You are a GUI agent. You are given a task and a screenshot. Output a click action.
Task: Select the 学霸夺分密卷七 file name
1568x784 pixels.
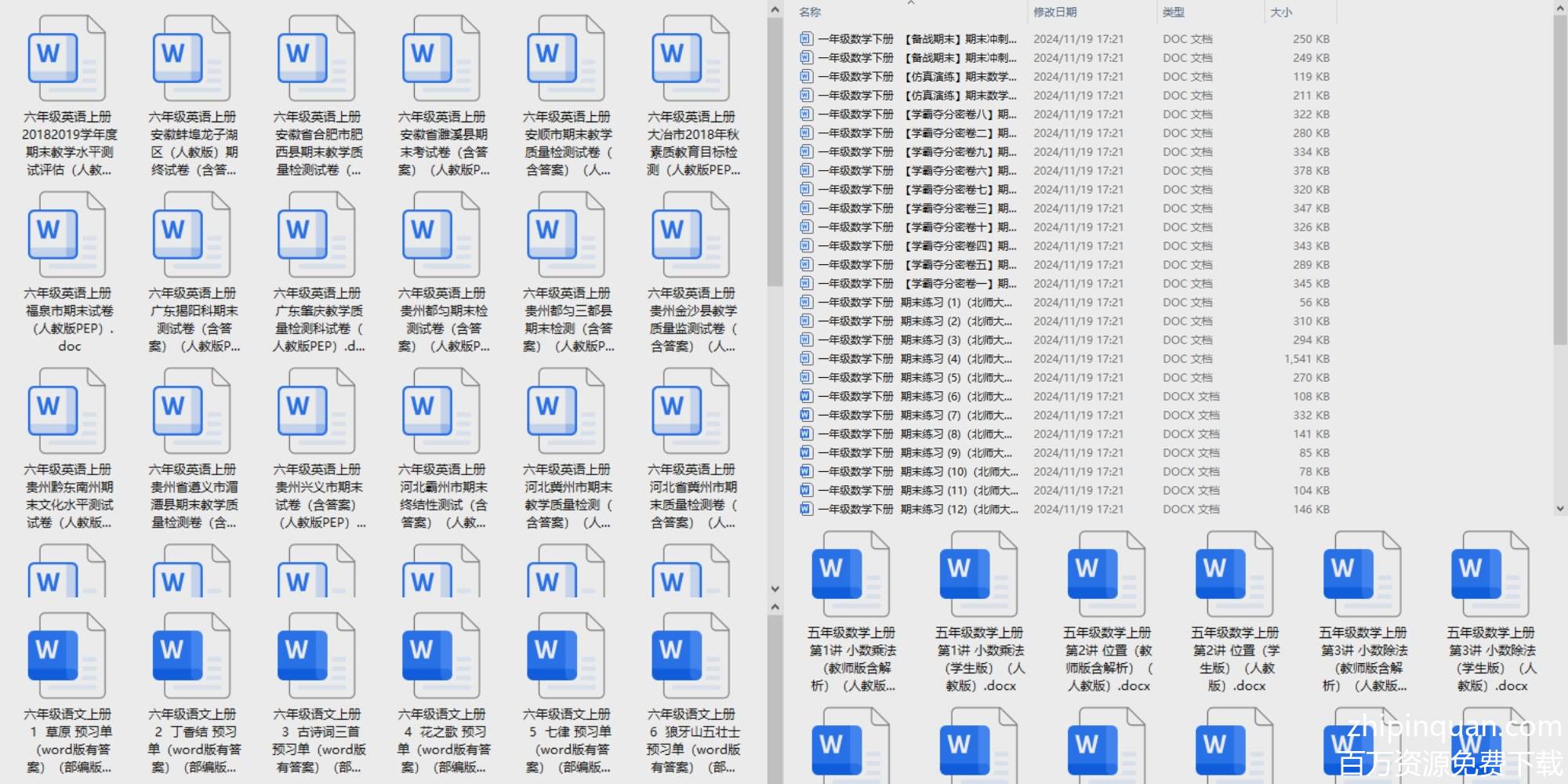[x=916, y=189]
